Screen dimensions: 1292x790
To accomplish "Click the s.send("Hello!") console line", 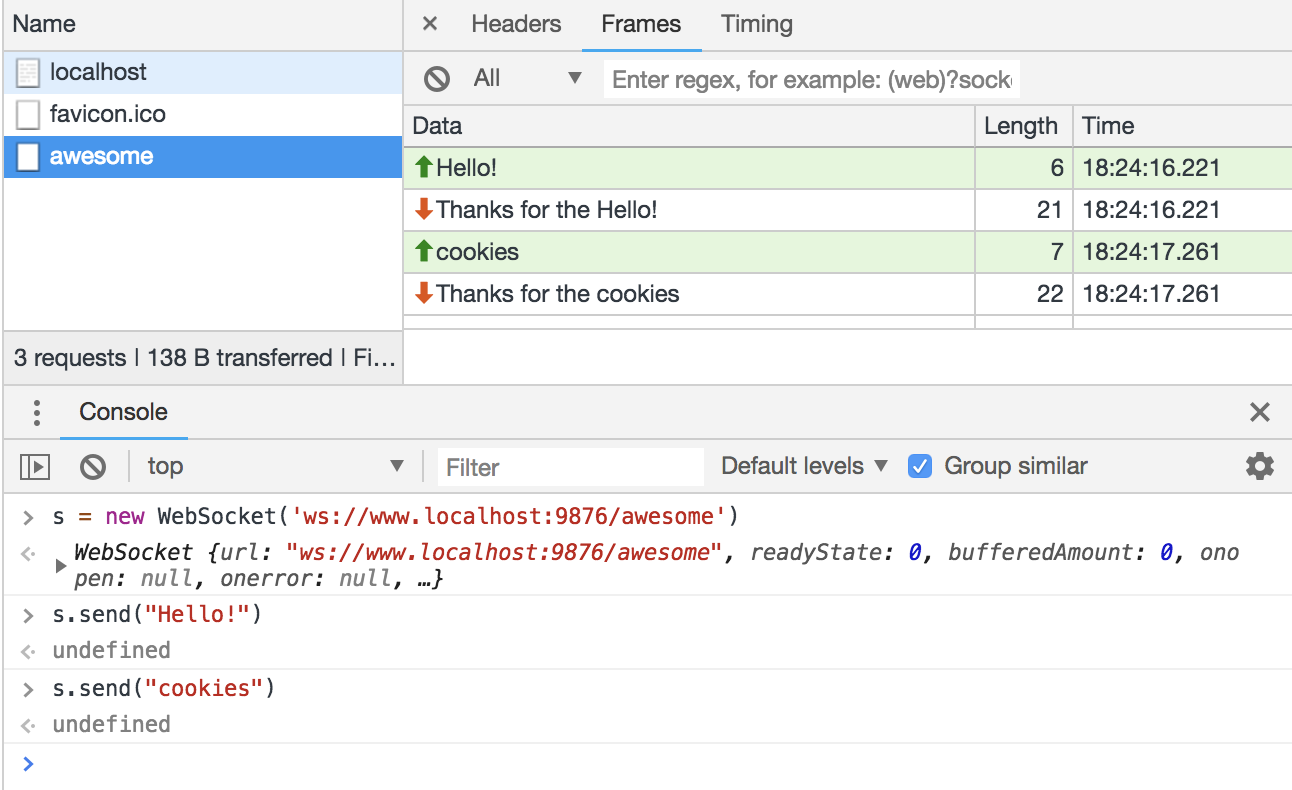I will pos(157,614).
